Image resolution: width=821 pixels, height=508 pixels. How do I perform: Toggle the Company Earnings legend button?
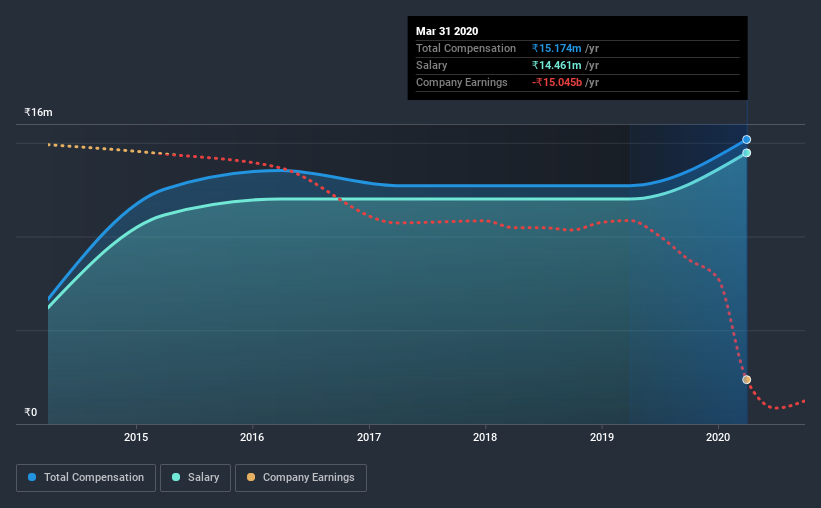[x=301, y=478]
